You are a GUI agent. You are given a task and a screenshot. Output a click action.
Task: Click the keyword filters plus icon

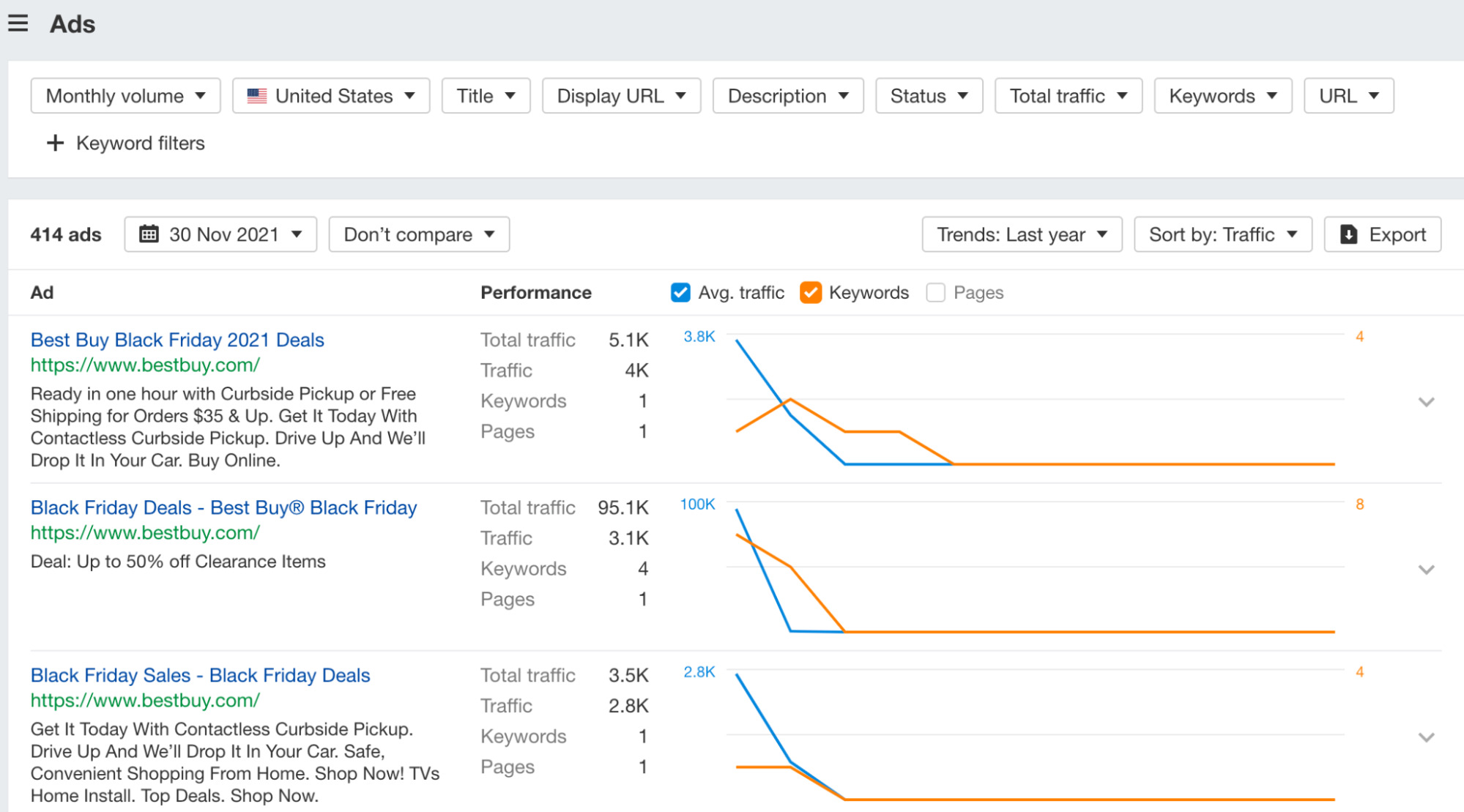55,143
